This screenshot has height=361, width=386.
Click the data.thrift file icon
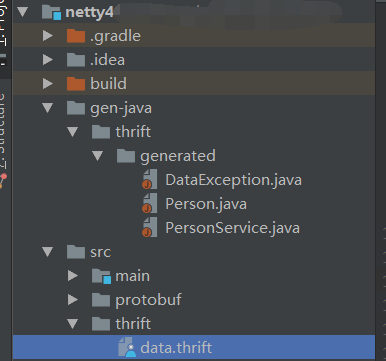click(x=127, y=347)
